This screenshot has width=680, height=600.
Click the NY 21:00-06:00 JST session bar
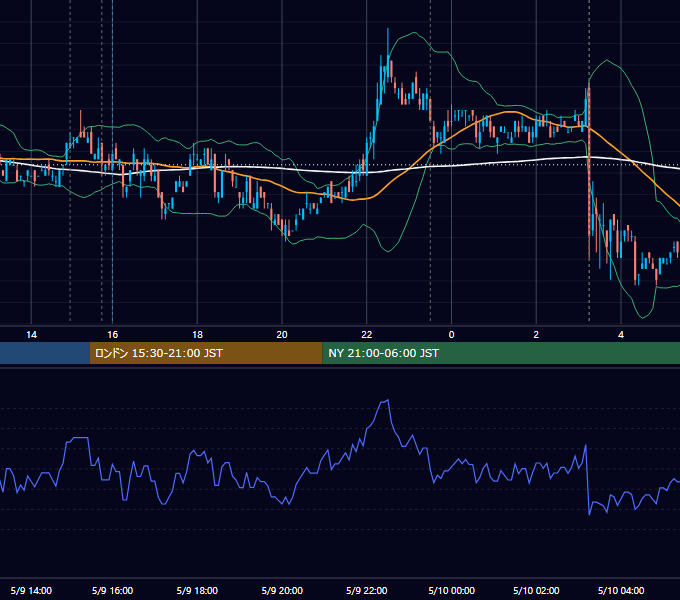(501, 353)
